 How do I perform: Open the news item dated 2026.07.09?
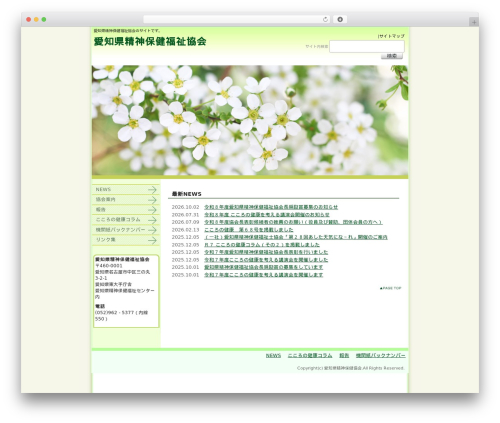click(293, 222)
